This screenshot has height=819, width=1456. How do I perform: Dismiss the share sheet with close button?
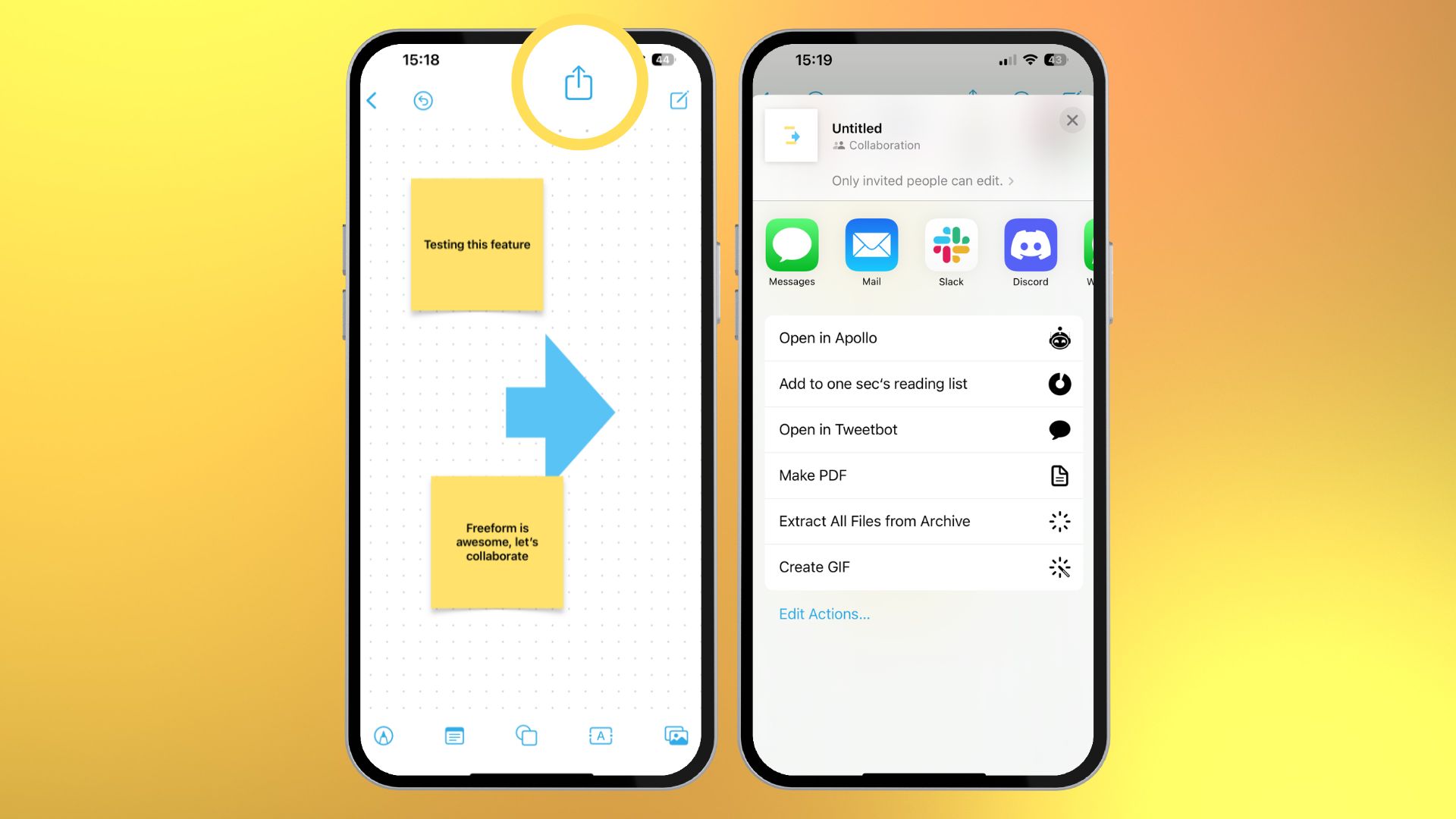click(1072, 120)
